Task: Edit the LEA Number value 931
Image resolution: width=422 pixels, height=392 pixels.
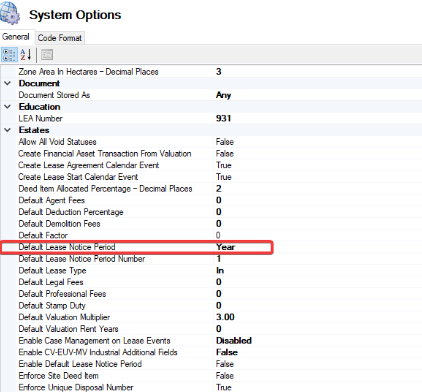Action: click(x=223, y=118)
